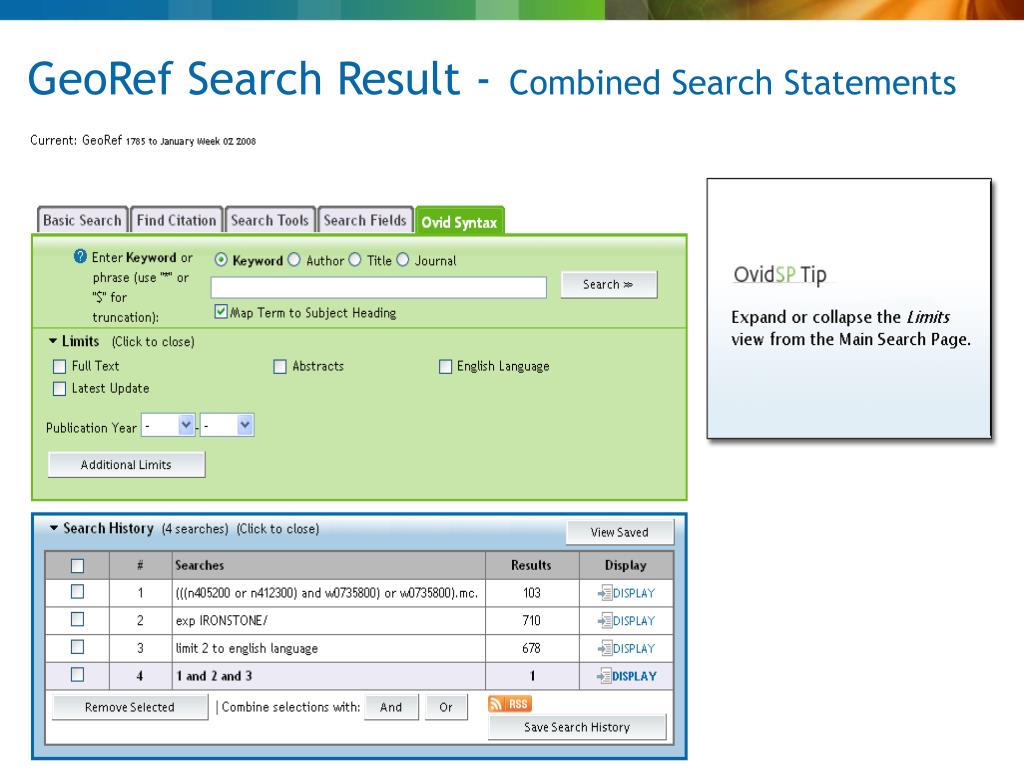
Task: Switch to the Basic Search tab
Action: (x=82, y=220)
